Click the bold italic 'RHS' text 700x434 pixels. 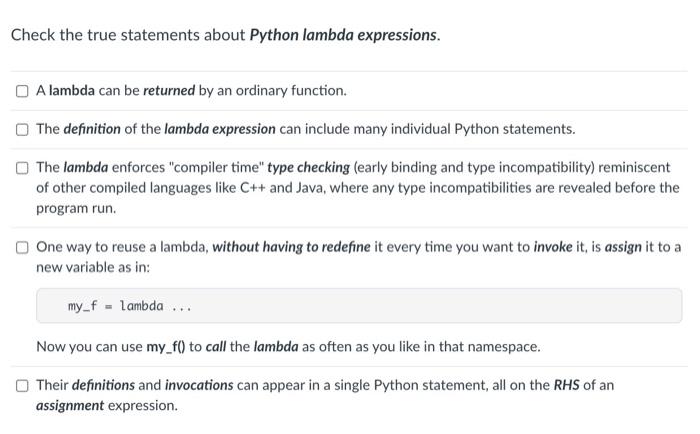pos(567,385)
